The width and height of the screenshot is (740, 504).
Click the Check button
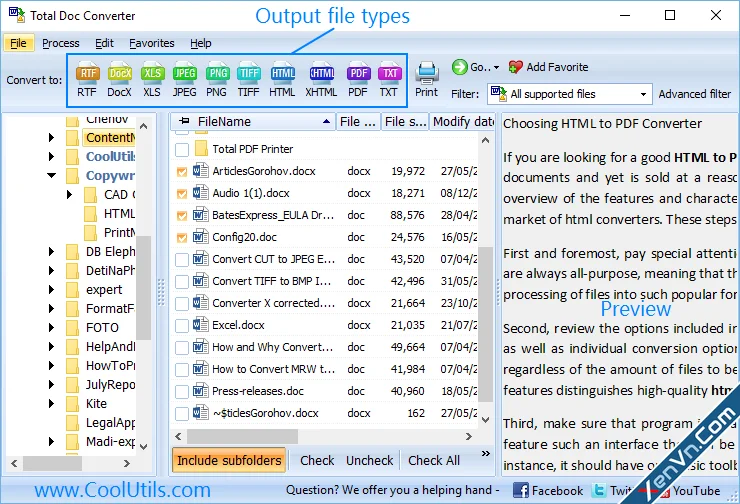pyautogui.click(x=317, y=460)
